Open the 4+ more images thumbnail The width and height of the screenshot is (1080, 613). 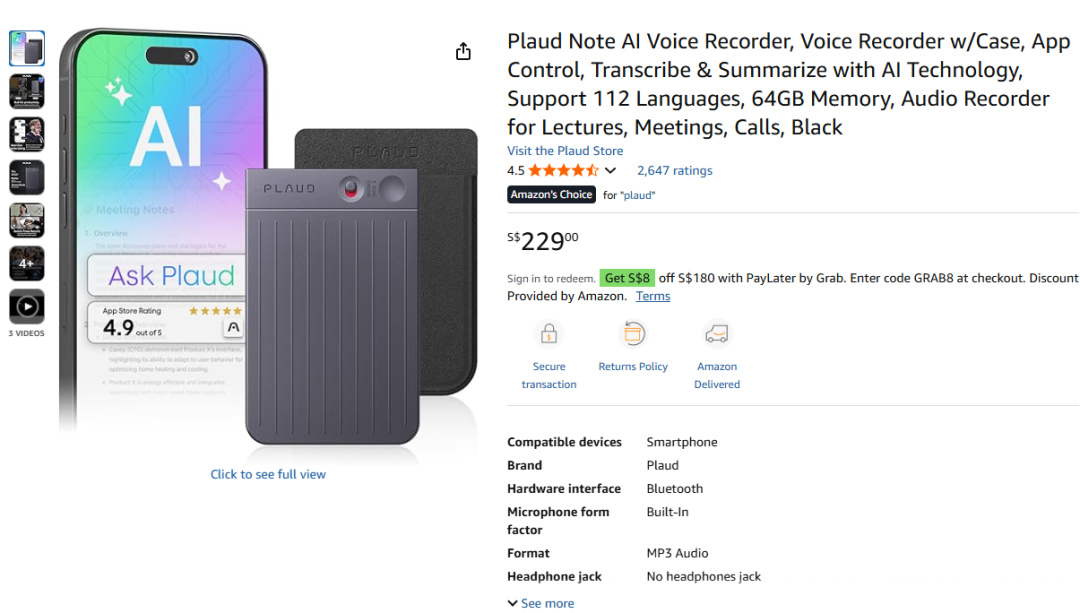(x=27, y=263)
